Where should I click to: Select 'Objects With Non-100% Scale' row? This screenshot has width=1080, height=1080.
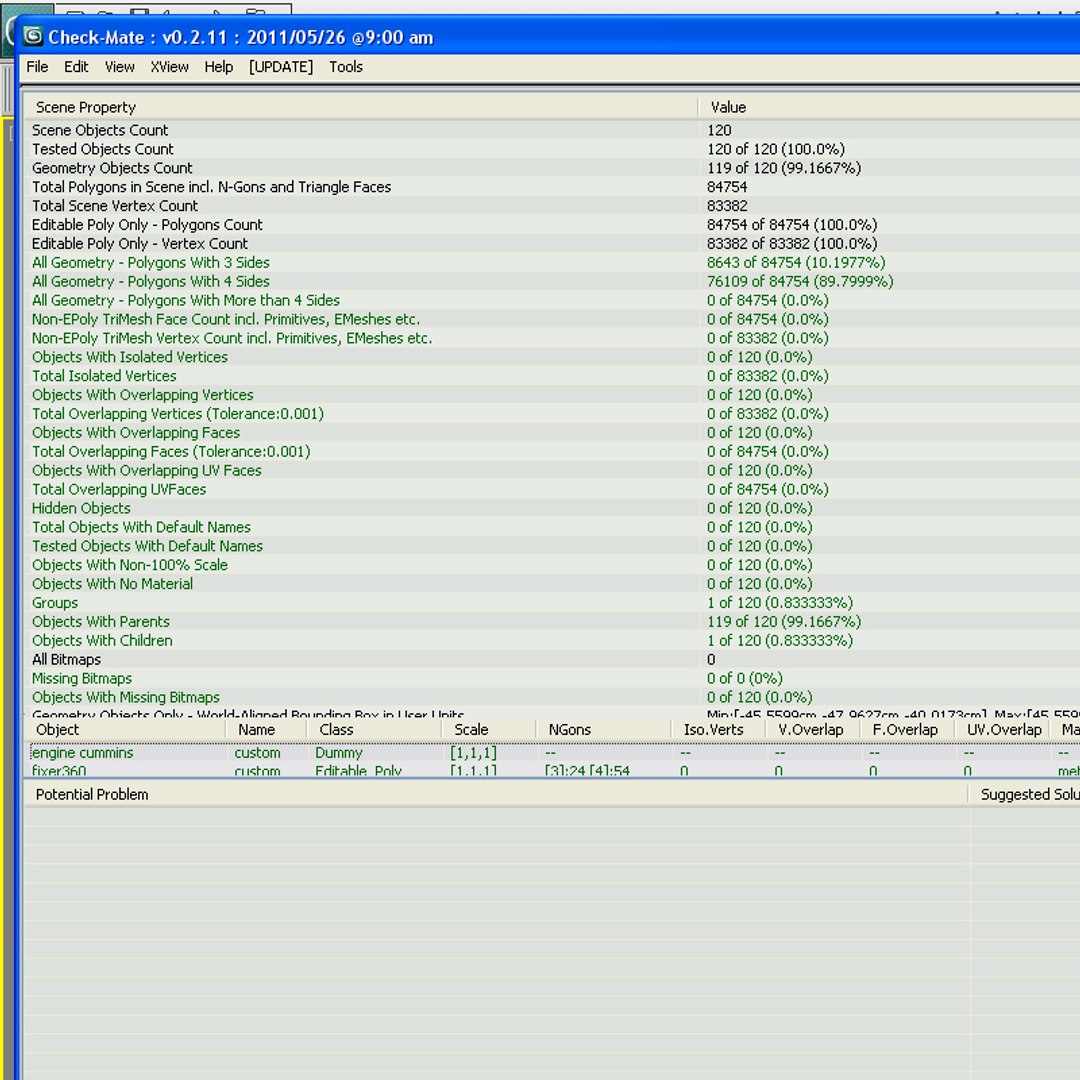click(552, 565)
